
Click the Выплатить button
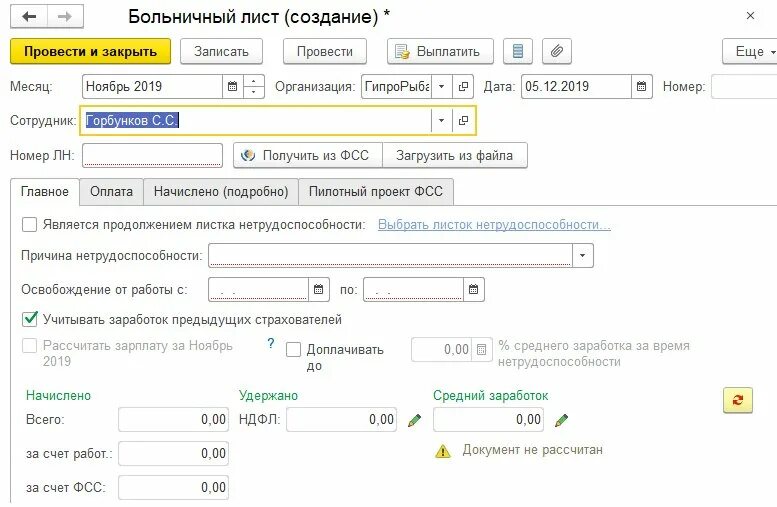click(x=440, y=52)
